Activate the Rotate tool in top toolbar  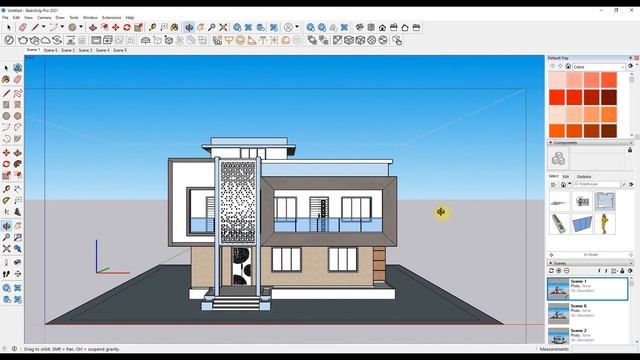coord(127,27)
